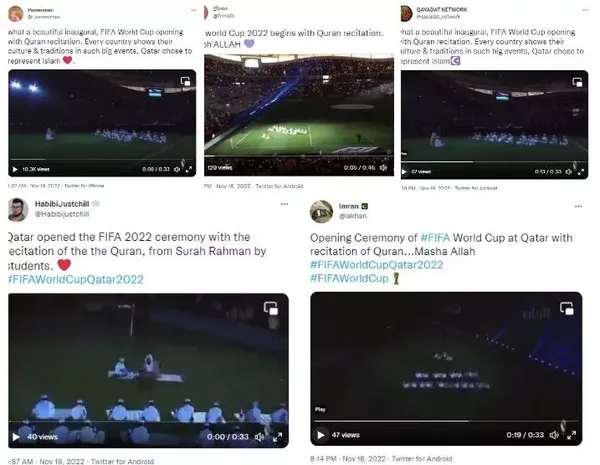Fullscreen the 10.3K views video
Viewport: 600px width, 465px height.
(189, 169)
